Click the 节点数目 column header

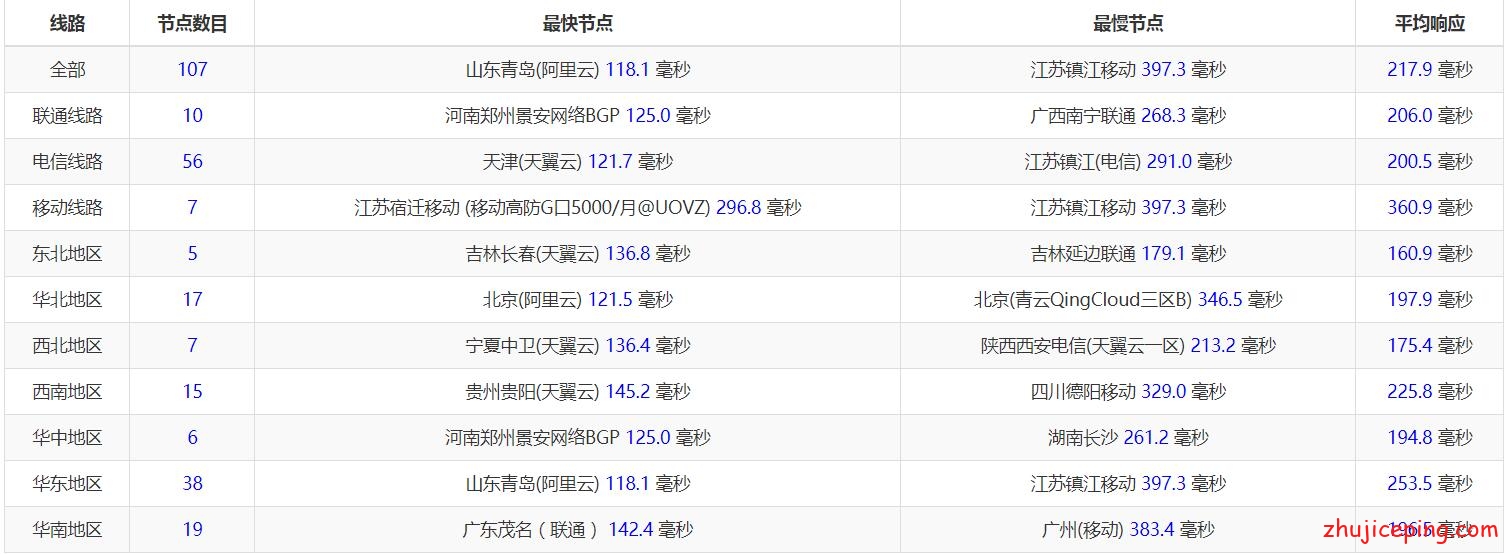coord(192,24)
